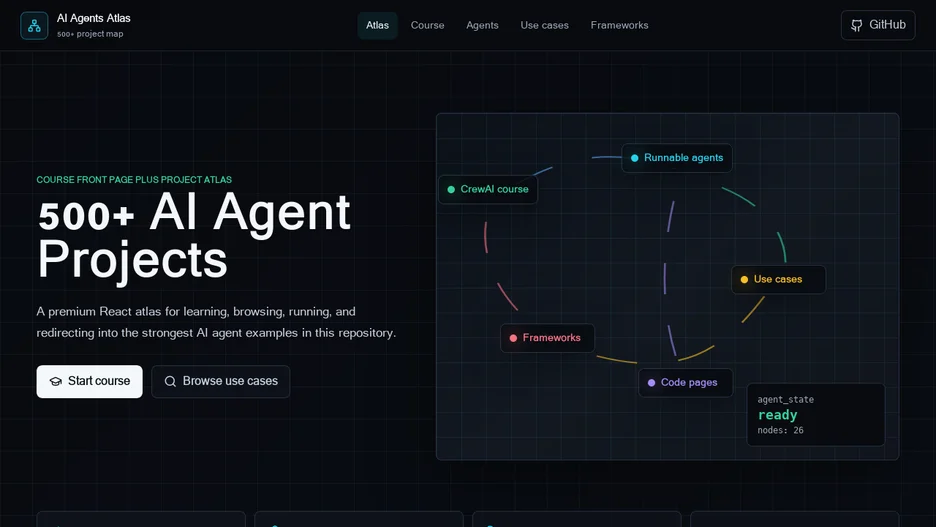Click the GitHub octocat icon
Image resolution: width=936 pixels, height=527 pixels.
(x=857, y=25)
